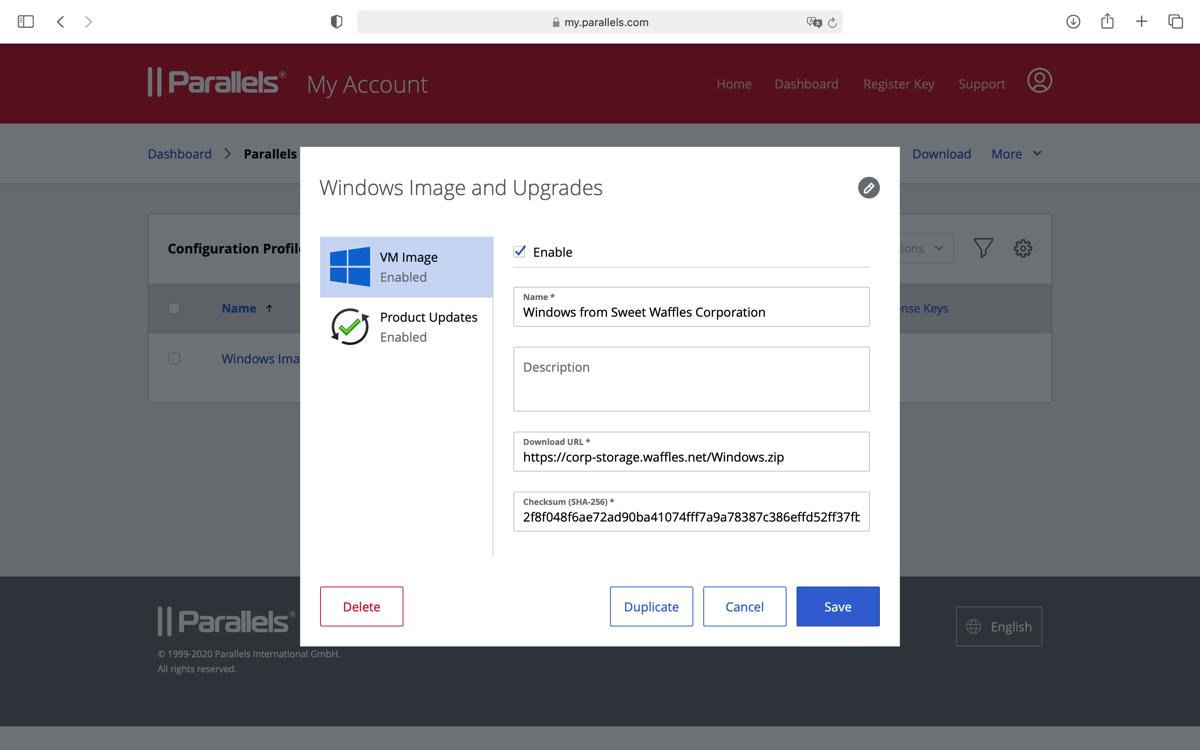Click the License Keys column header
1200x750 pixels.
[924, 309]
